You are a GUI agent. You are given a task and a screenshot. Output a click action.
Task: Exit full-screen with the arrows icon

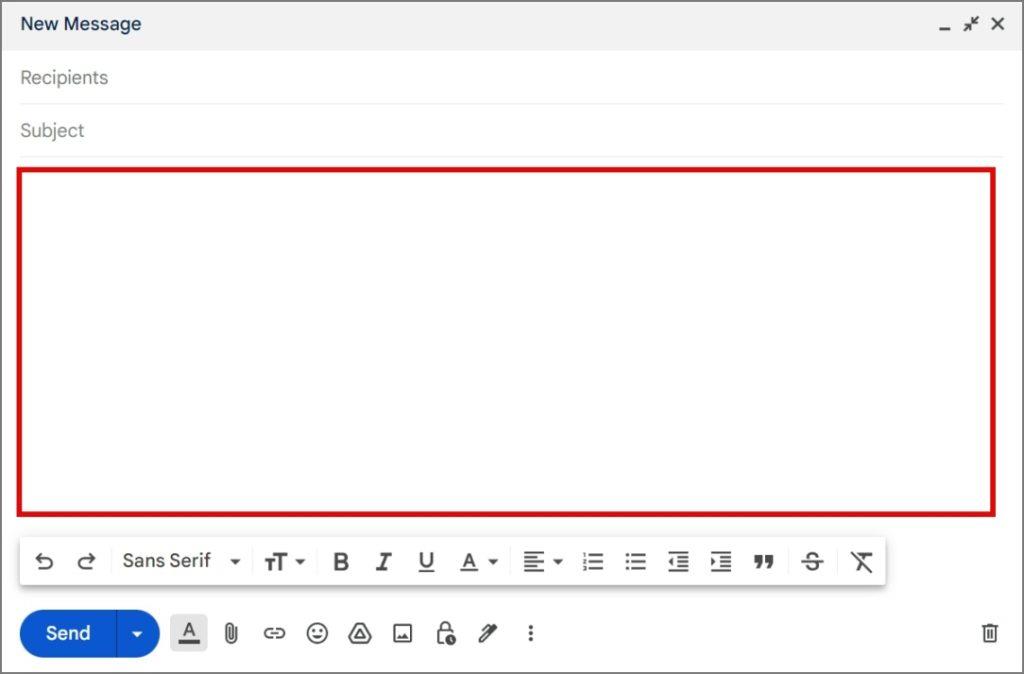pyautogui.click(x=971, y=24)
